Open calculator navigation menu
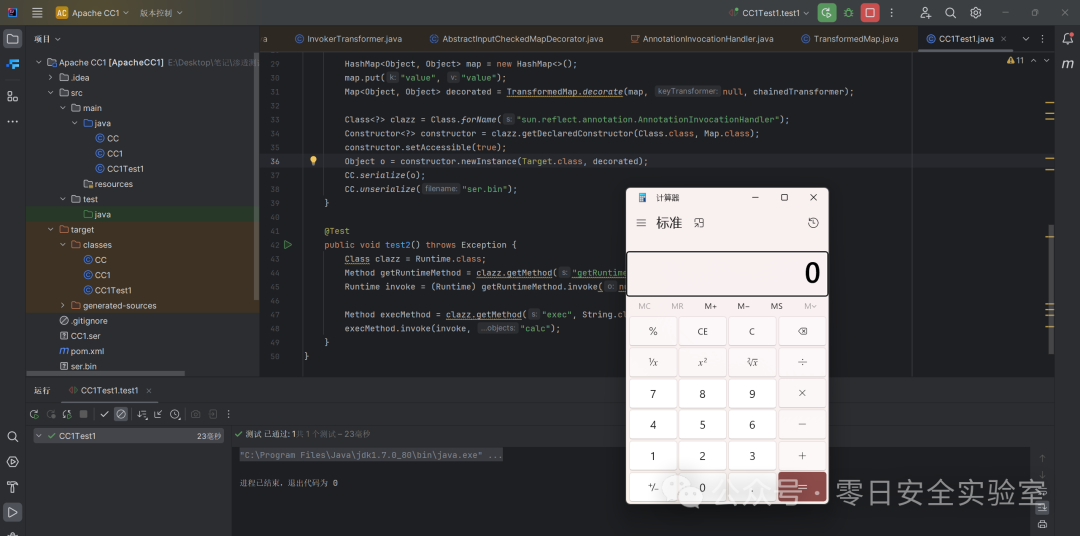 [641, 223]
